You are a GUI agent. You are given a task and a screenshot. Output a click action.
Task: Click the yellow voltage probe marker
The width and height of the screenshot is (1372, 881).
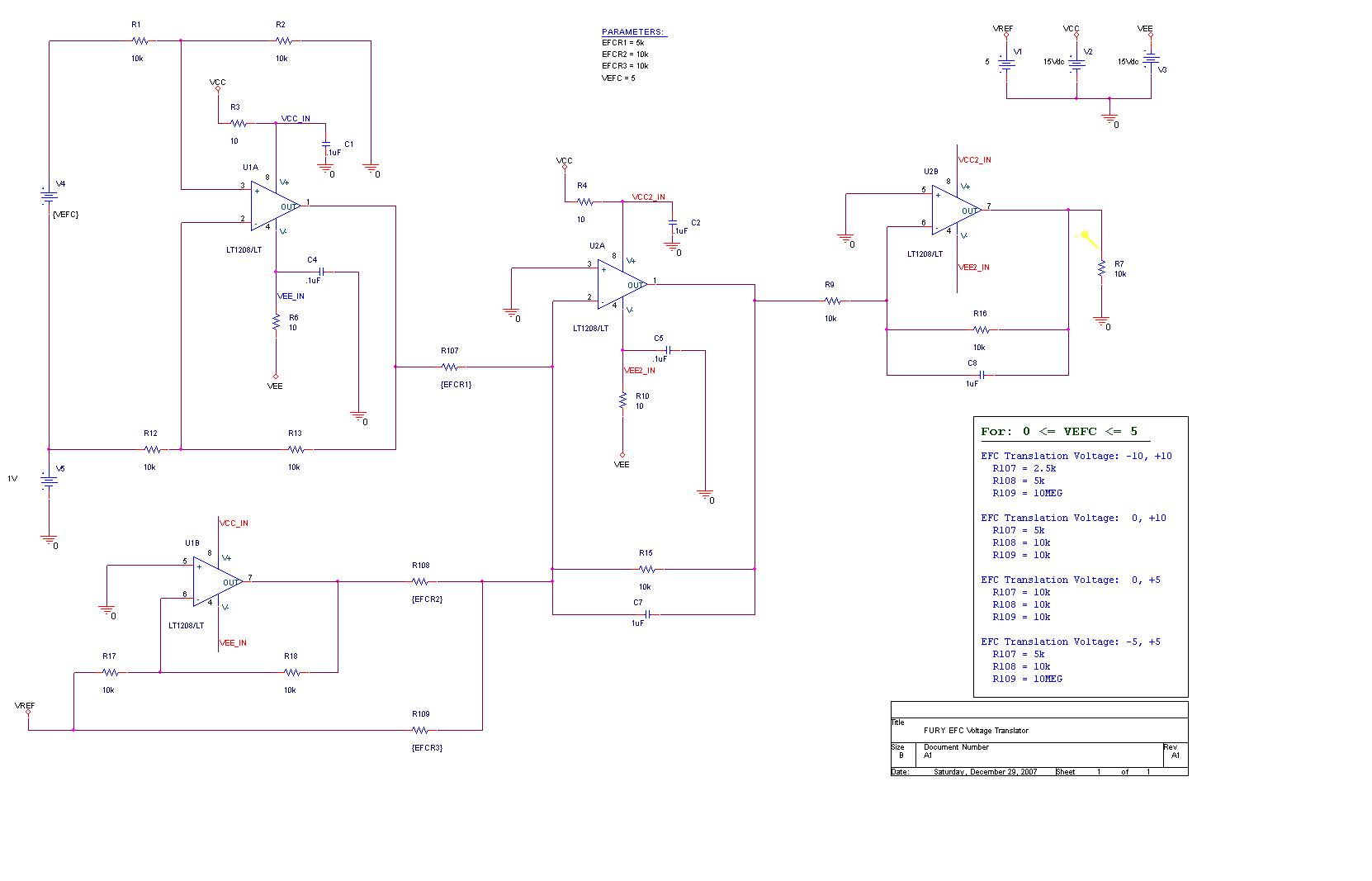coord(1090,239)
